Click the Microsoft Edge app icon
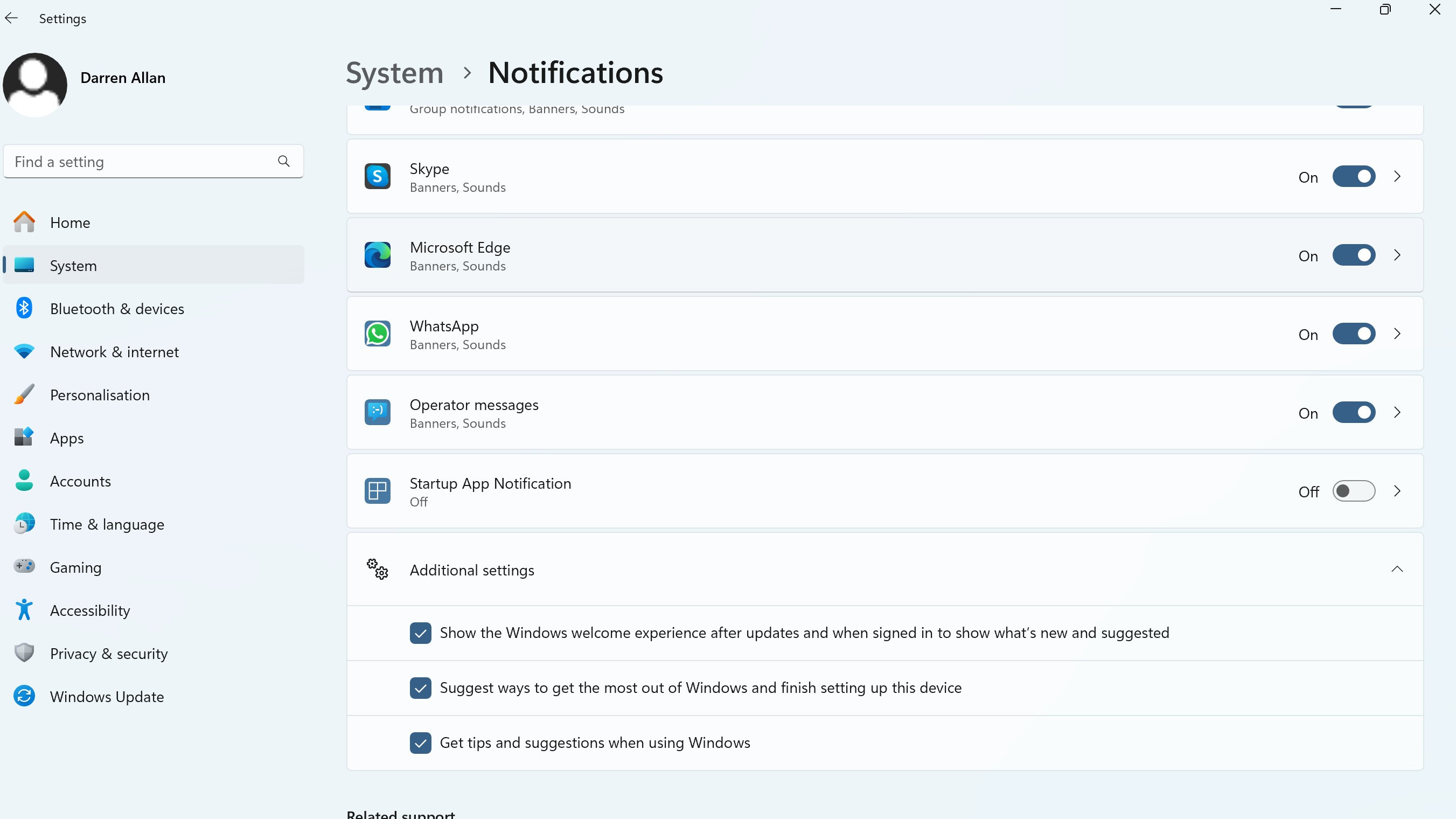 coord(377,255)
